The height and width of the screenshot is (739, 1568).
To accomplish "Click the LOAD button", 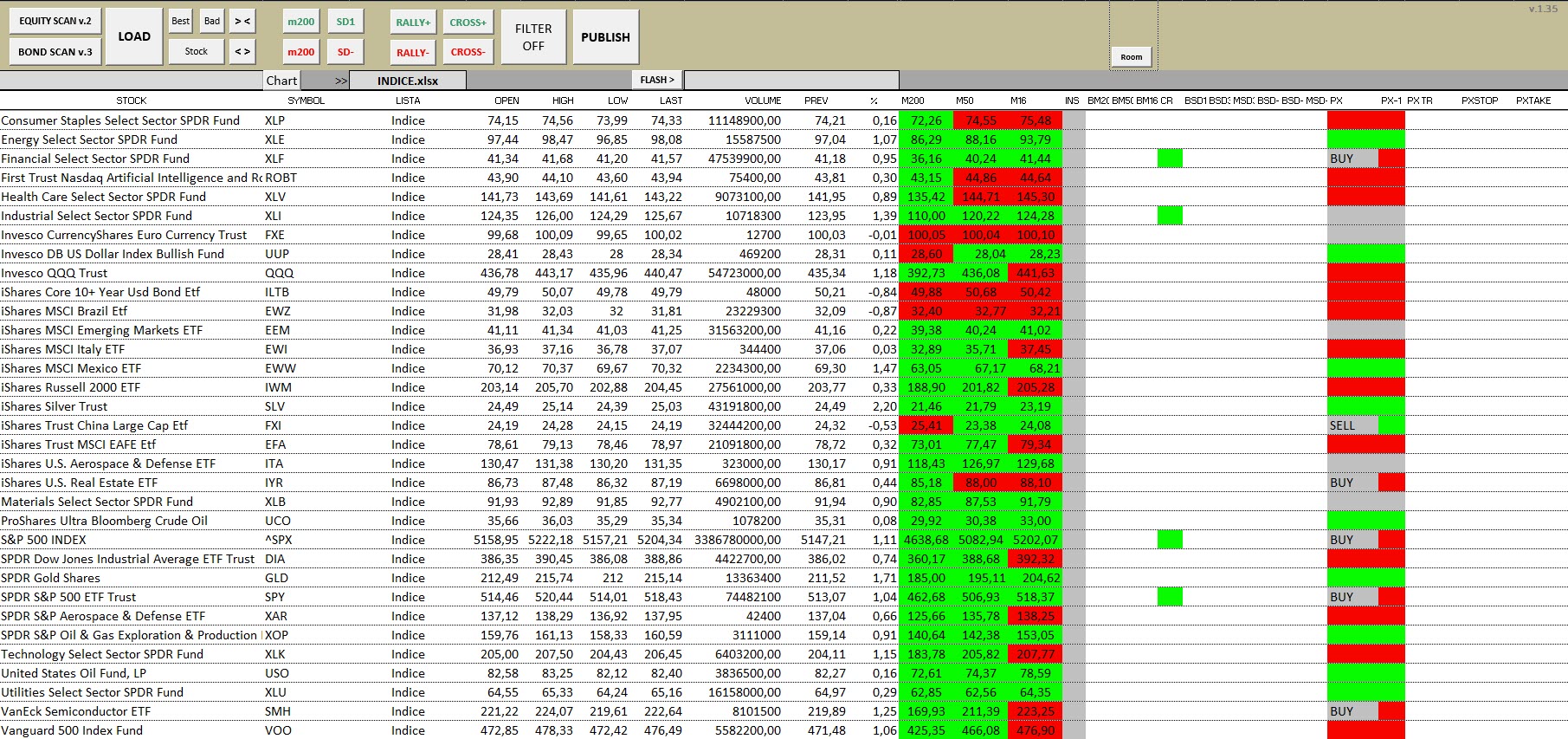I will click(x=134, y=36).
